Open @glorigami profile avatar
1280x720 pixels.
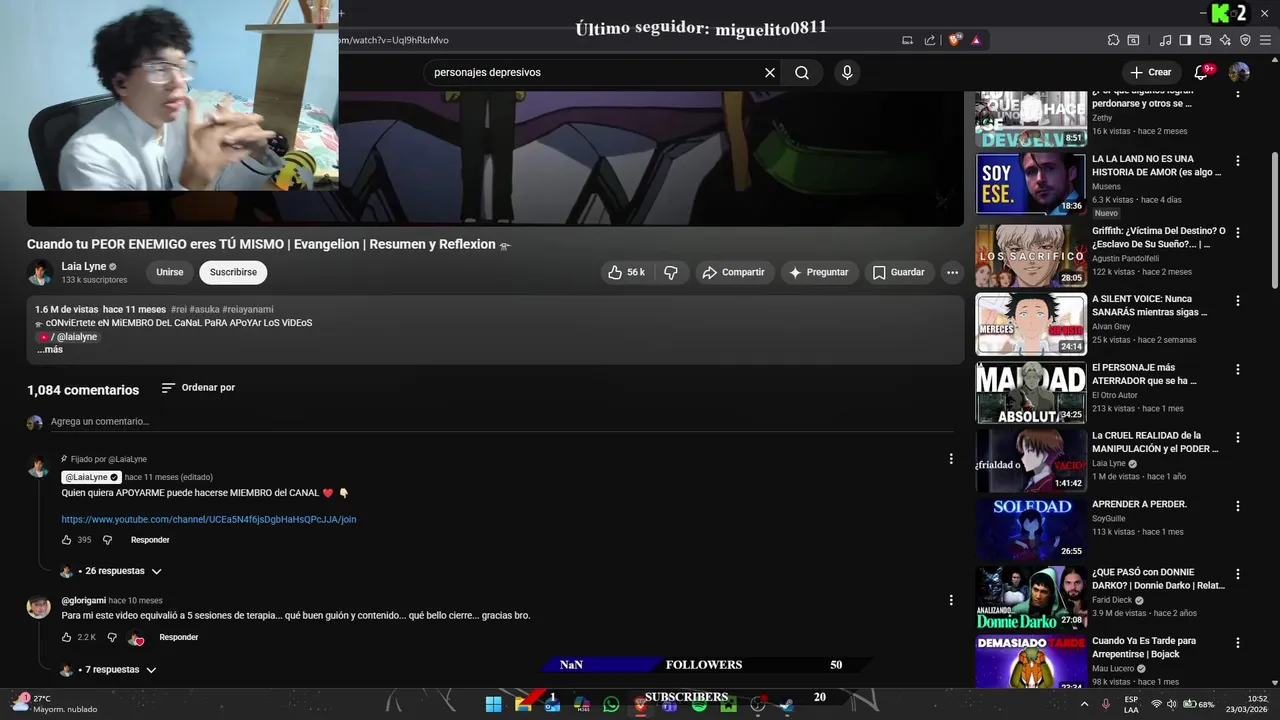pyautogui.click(x=39, y=607)
